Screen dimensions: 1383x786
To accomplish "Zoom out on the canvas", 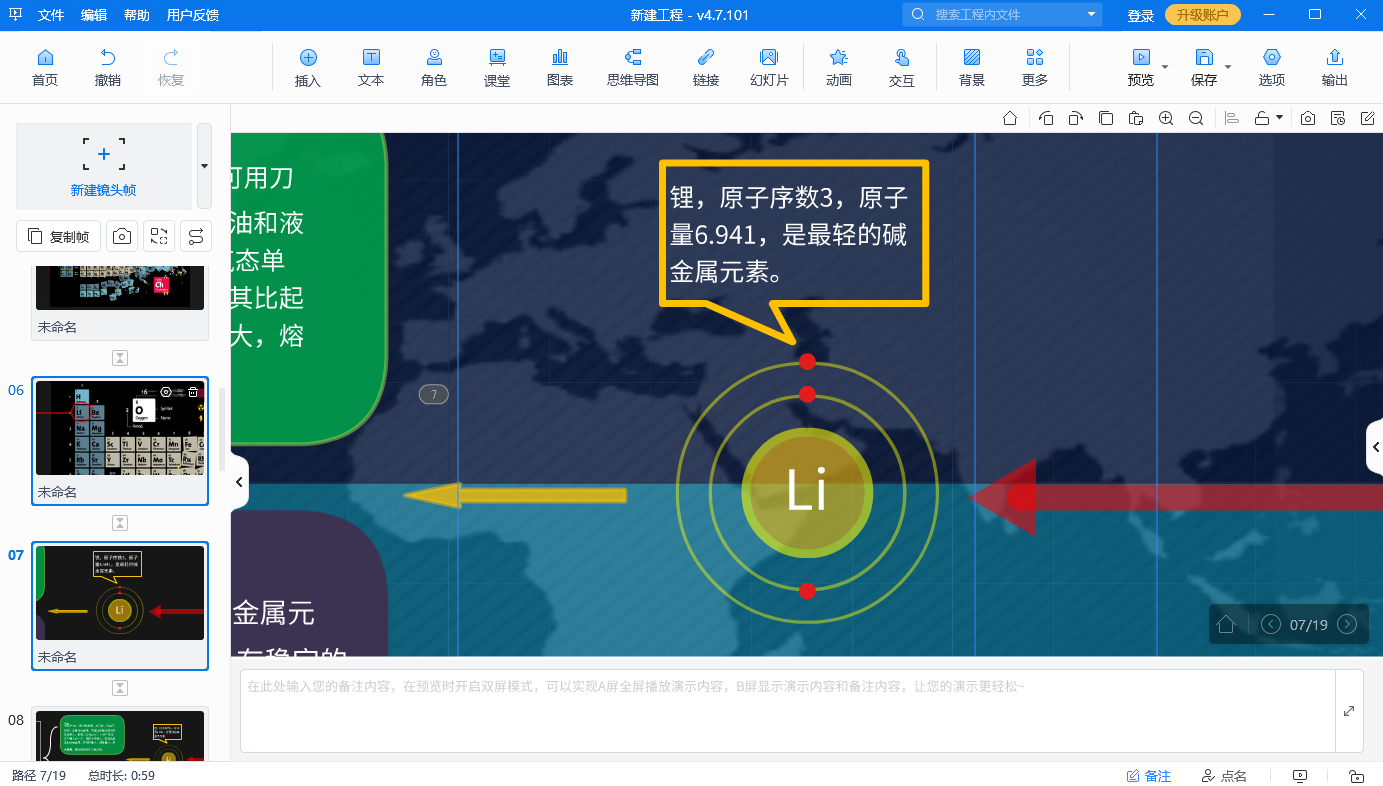I will coord(1196,118).
